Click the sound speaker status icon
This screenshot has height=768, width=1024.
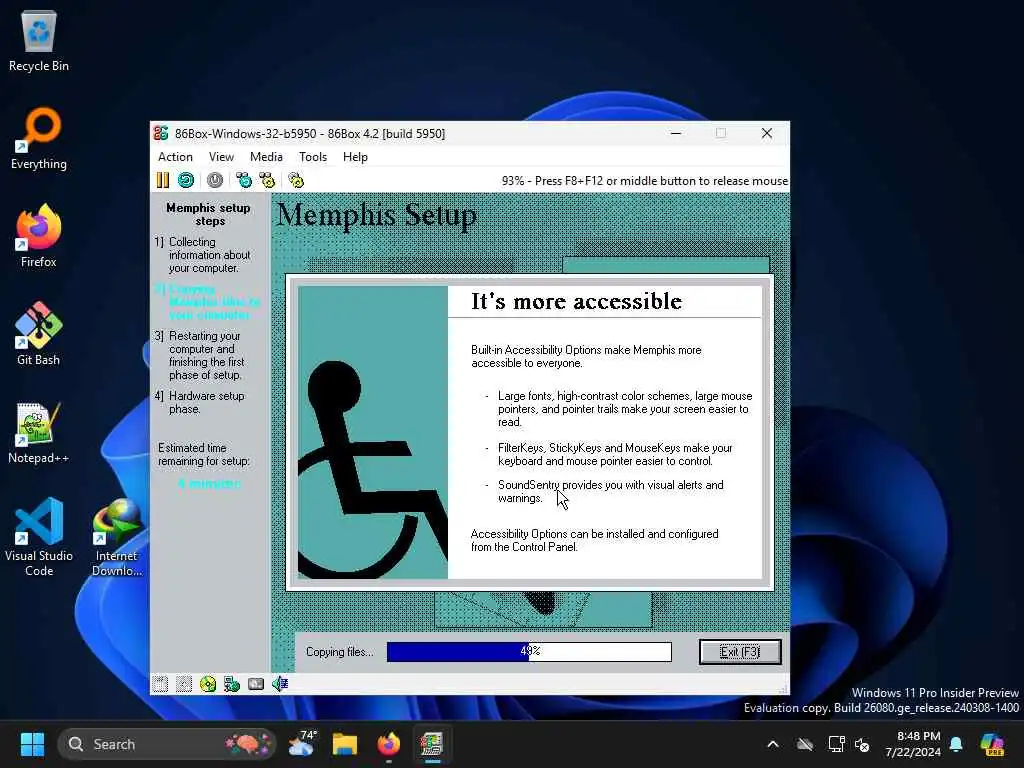(x=280, y=684)
